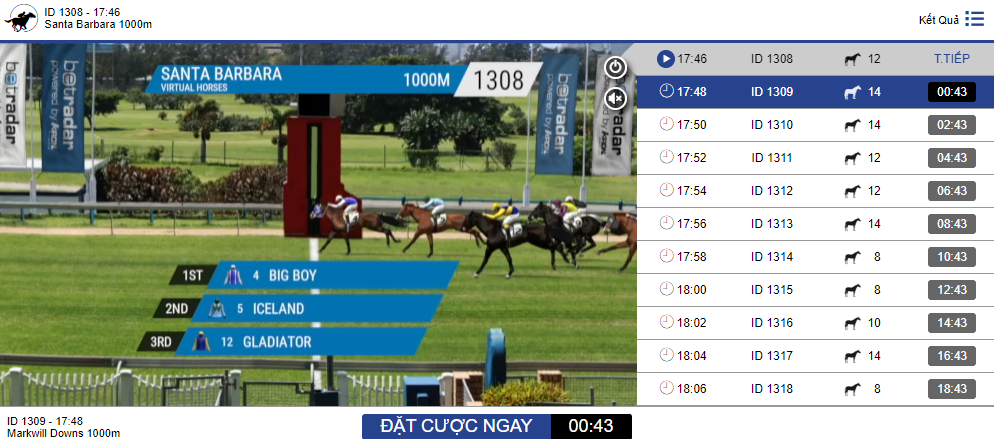Image resolution: width=994 pixels, height=439 pixels.
Task: Select the 18:00 ID 1315 race row
Action: pyautogui.click(x=815, y=289)
